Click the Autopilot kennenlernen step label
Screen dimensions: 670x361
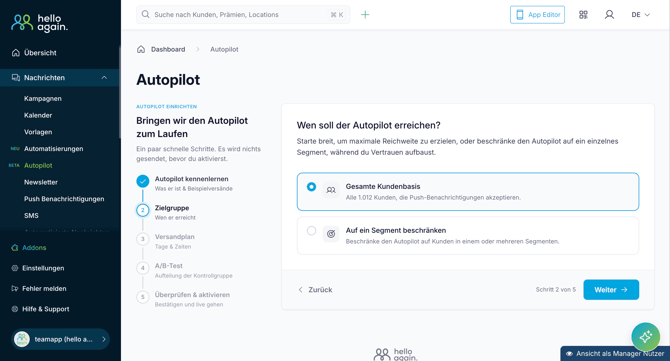(191, 179)
